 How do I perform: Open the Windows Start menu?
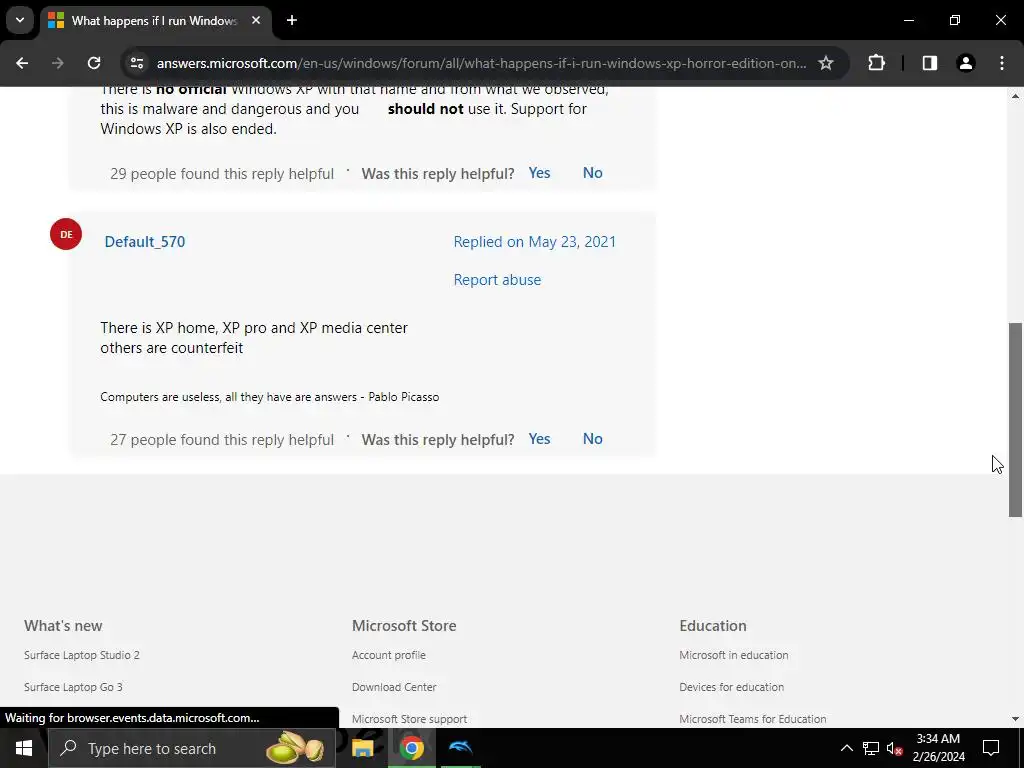(24, 748)
